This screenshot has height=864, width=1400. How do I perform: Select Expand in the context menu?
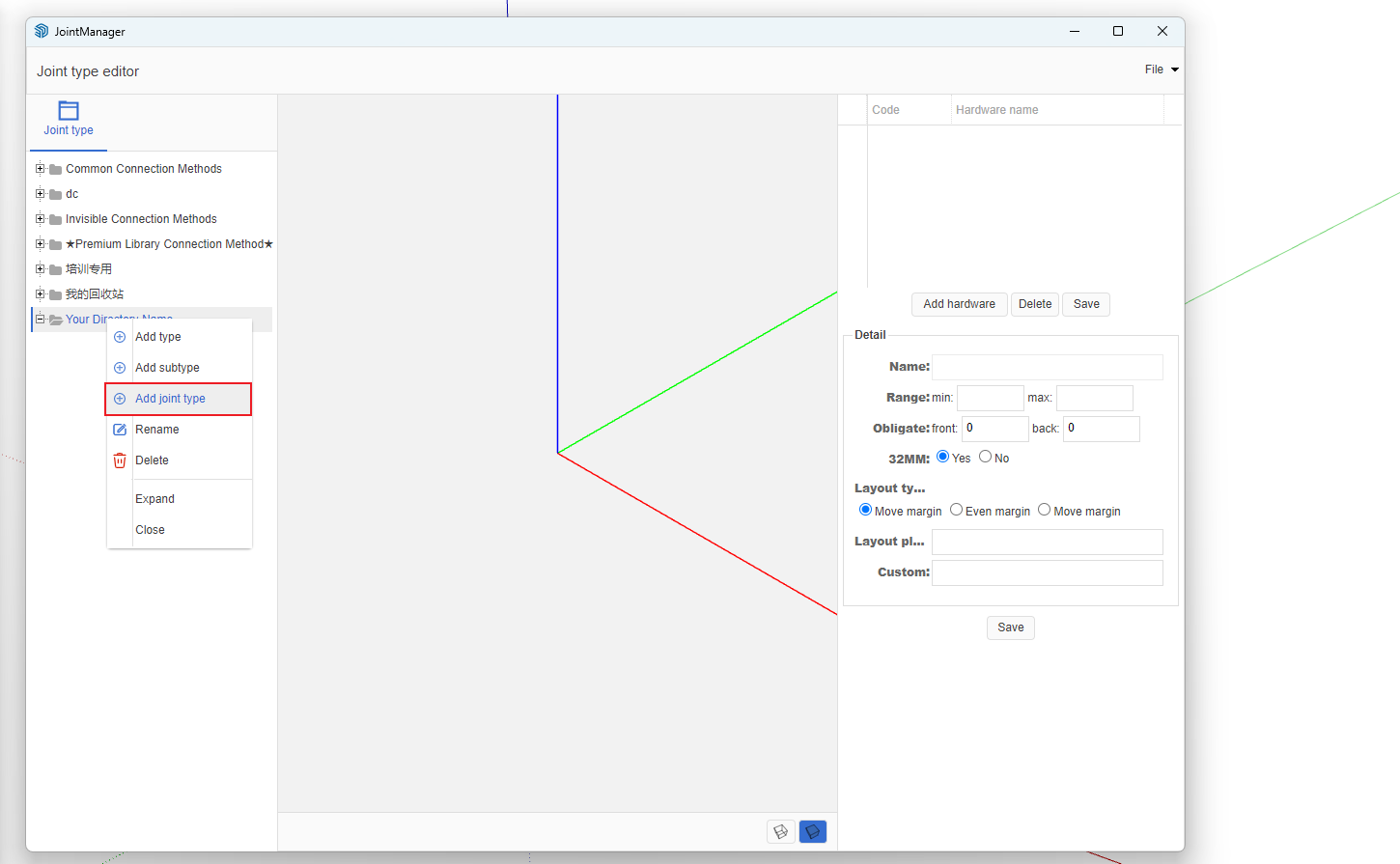(x=154, y=499)
